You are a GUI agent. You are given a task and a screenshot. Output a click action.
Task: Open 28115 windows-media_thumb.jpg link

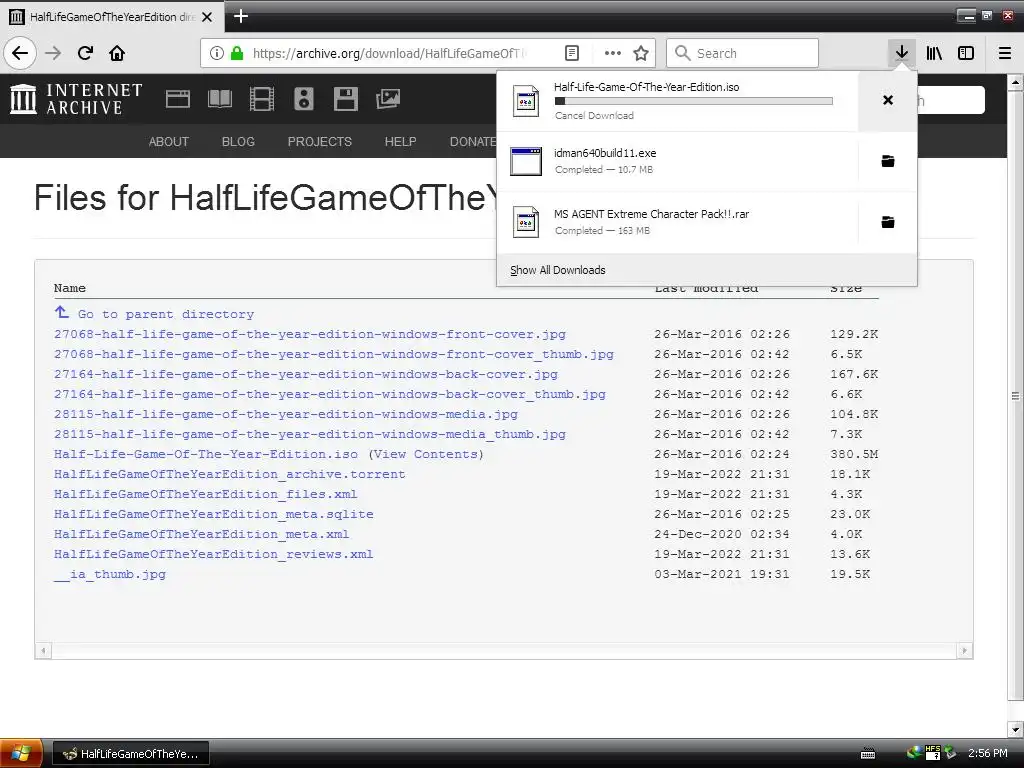pyautogui.click(x=310, y=434)
